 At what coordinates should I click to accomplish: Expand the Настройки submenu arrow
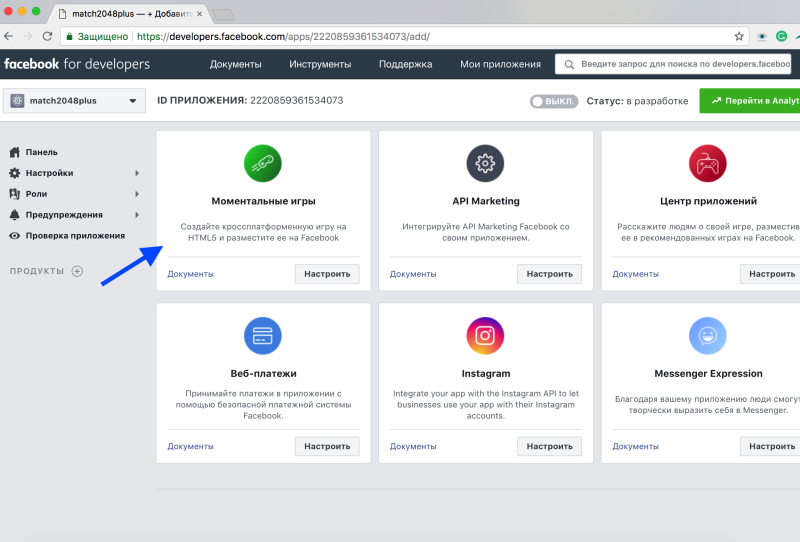[x=137, y=173]
